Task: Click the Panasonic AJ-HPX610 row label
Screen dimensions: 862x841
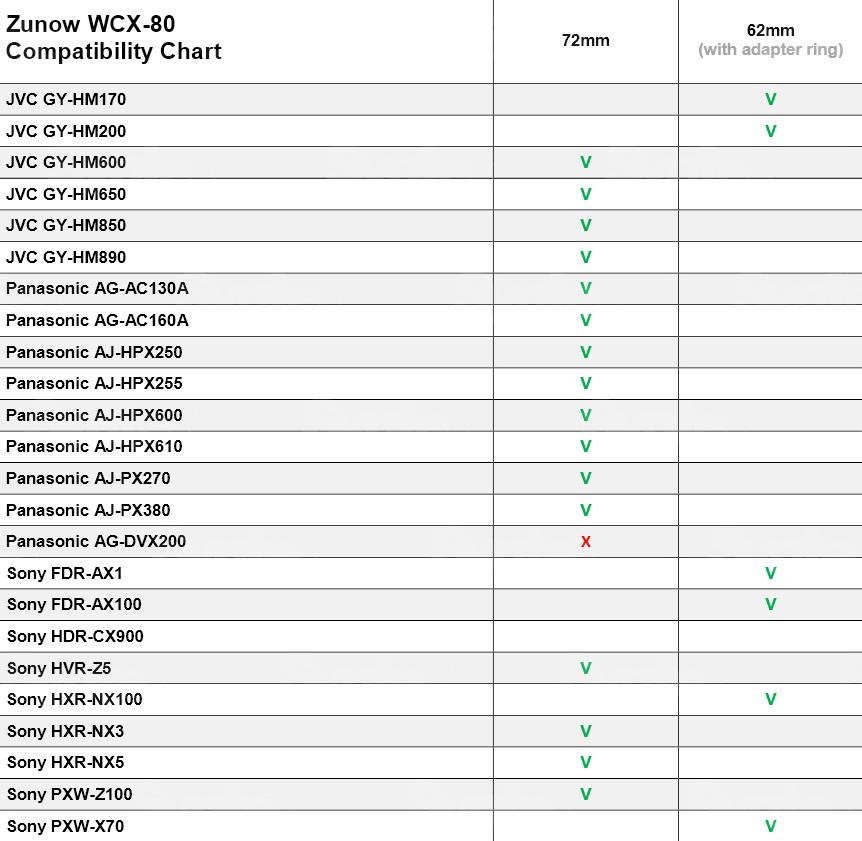Action: (94, 447)
